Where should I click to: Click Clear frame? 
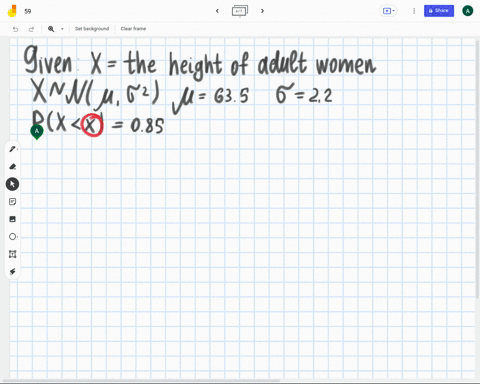133,29
